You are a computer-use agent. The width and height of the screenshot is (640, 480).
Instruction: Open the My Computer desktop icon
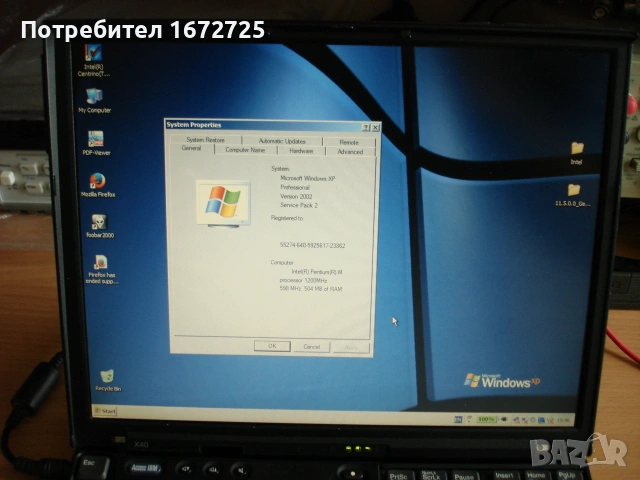(x=94, y=101)
